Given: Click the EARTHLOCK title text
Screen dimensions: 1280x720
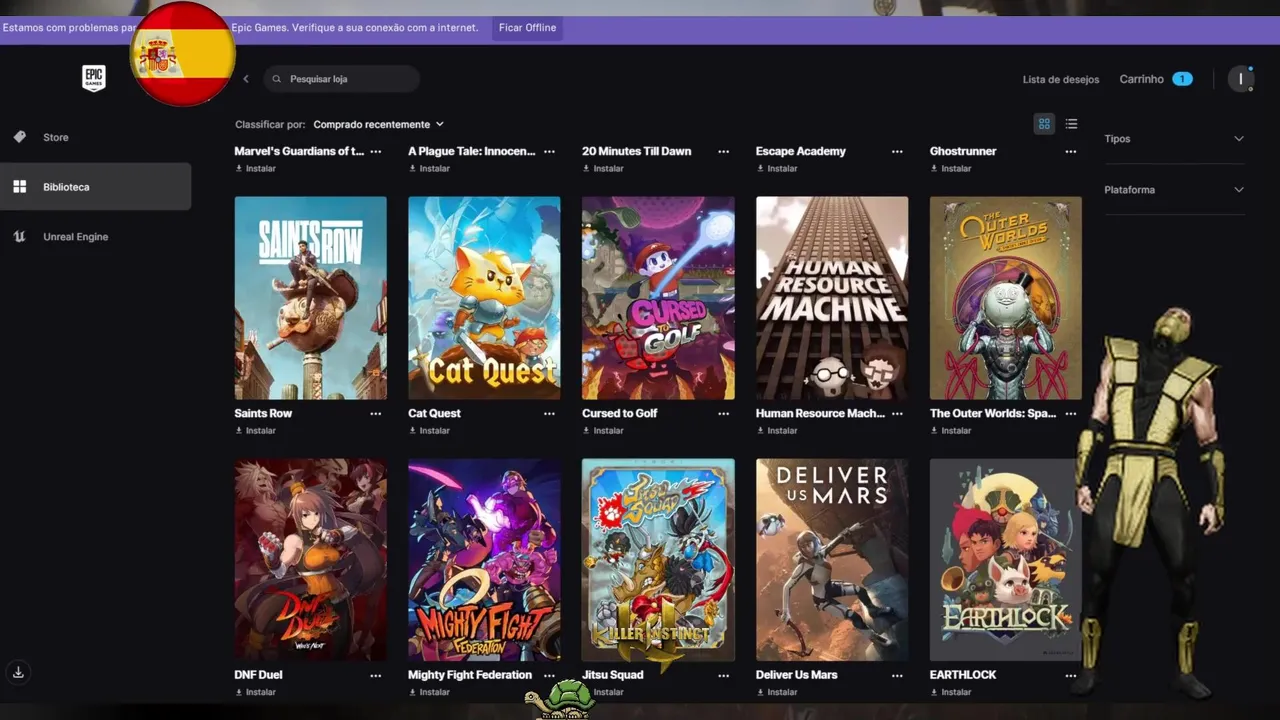Looking at the screenshot, I should point(963,675).
